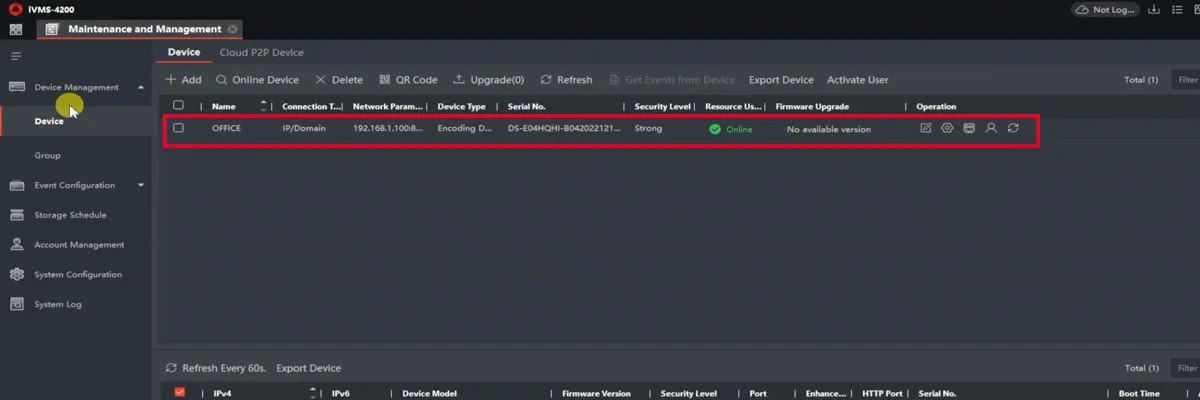
Task: Select Device in the sidebar
Action: tap(49, 121)
